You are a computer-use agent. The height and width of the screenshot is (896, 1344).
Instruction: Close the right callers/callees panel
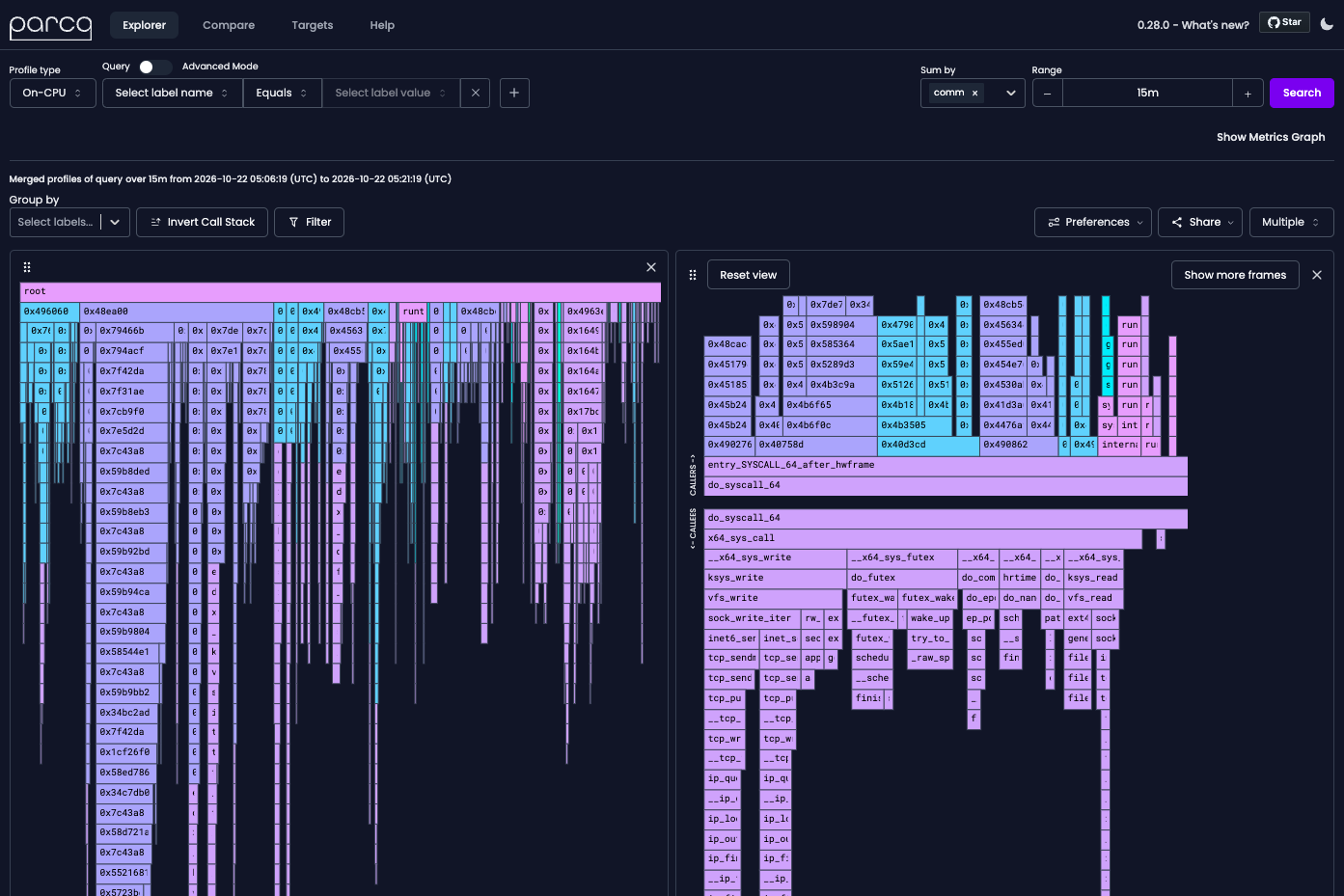[x=1317, y=275]
